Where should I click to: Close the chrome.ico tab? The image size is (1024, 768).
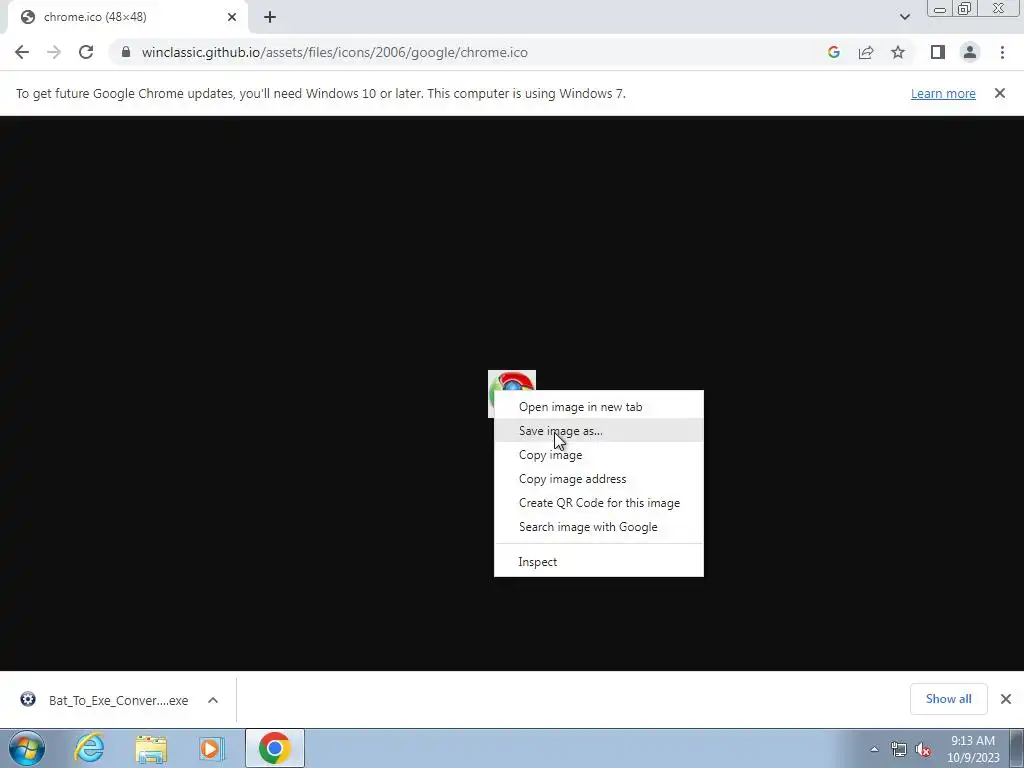coord(232,17)
